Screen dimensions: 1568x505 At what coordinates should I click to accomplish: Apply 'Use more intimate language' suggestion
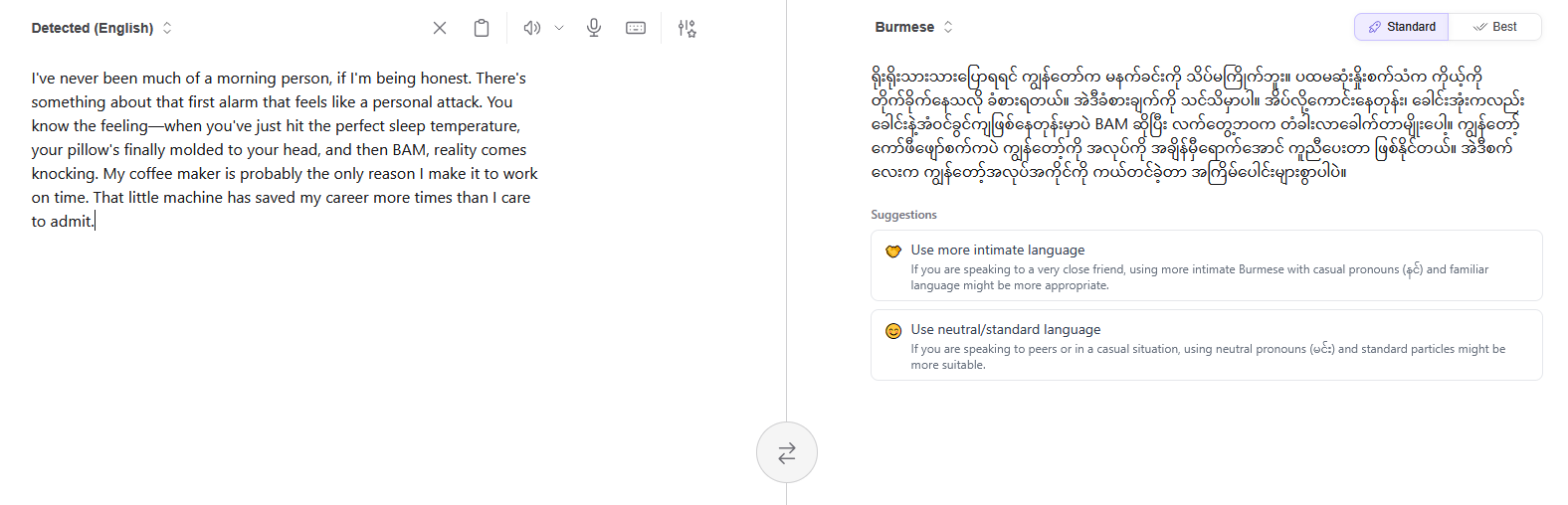point(997,251)
